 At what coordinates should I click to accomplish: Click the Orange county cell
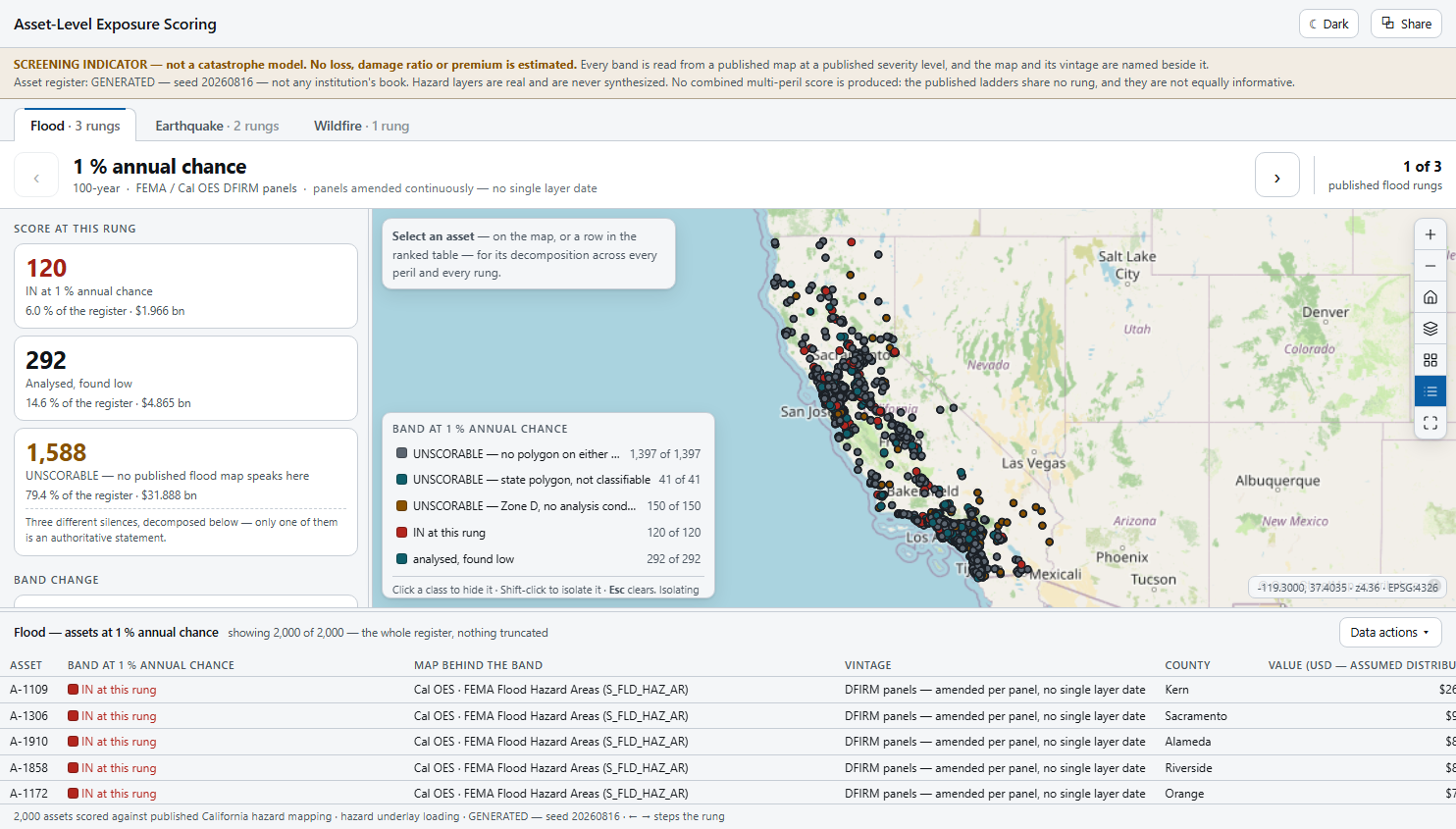1184,794
